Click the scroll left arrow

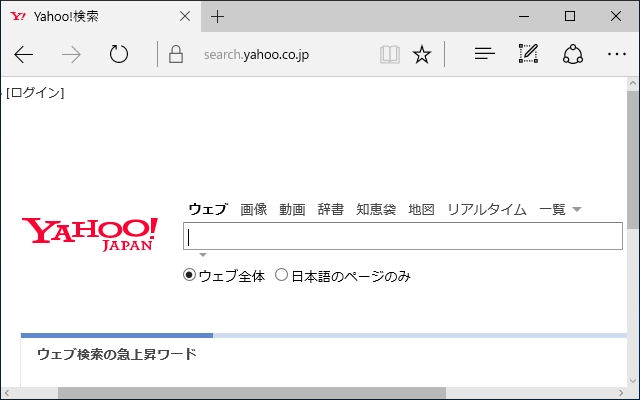pos(7,393)
